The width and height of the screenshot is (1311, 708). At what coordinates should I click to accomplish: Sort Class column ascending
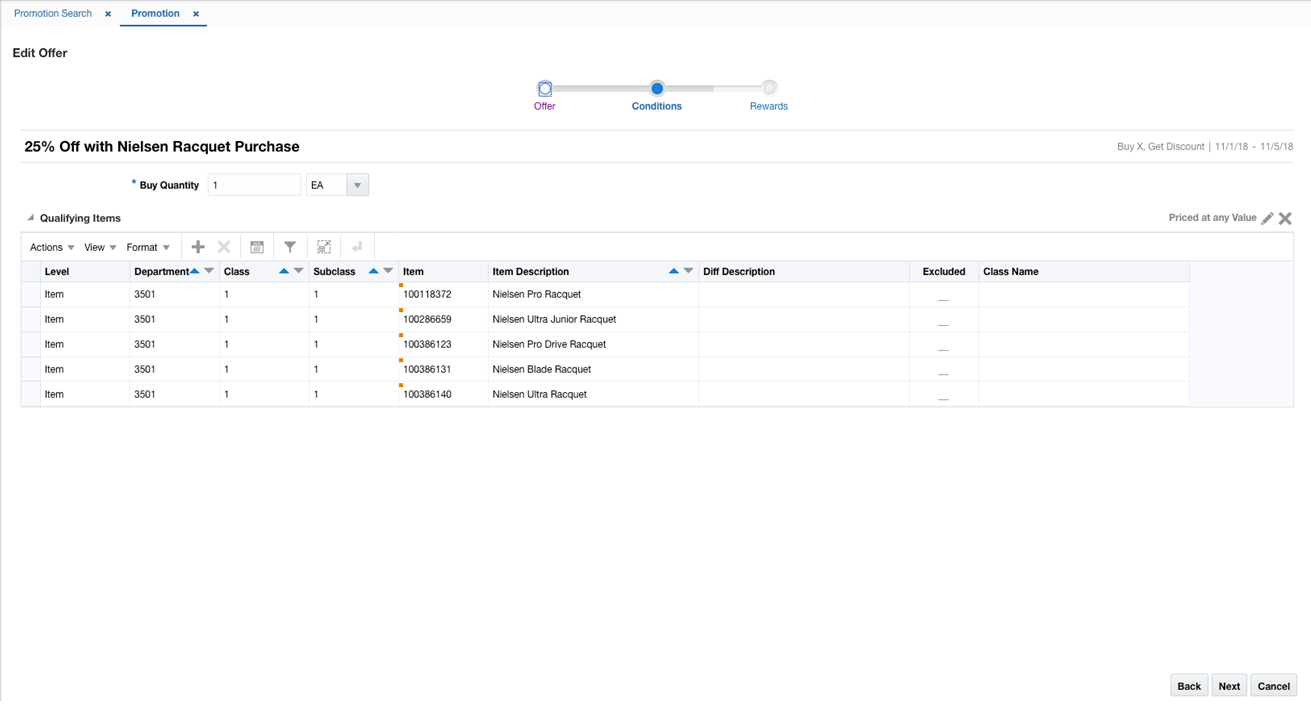284,271
